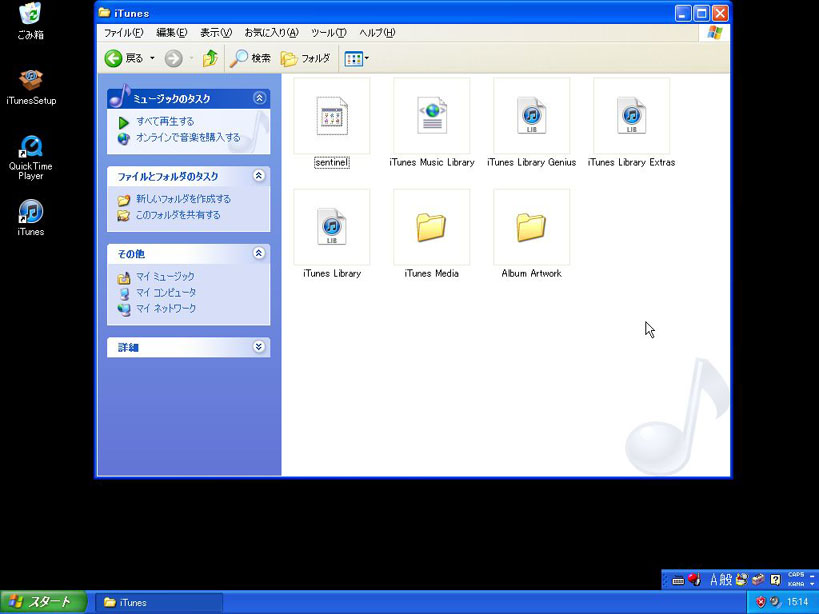Open the Back button history dropdown arrow

point(153,58)
